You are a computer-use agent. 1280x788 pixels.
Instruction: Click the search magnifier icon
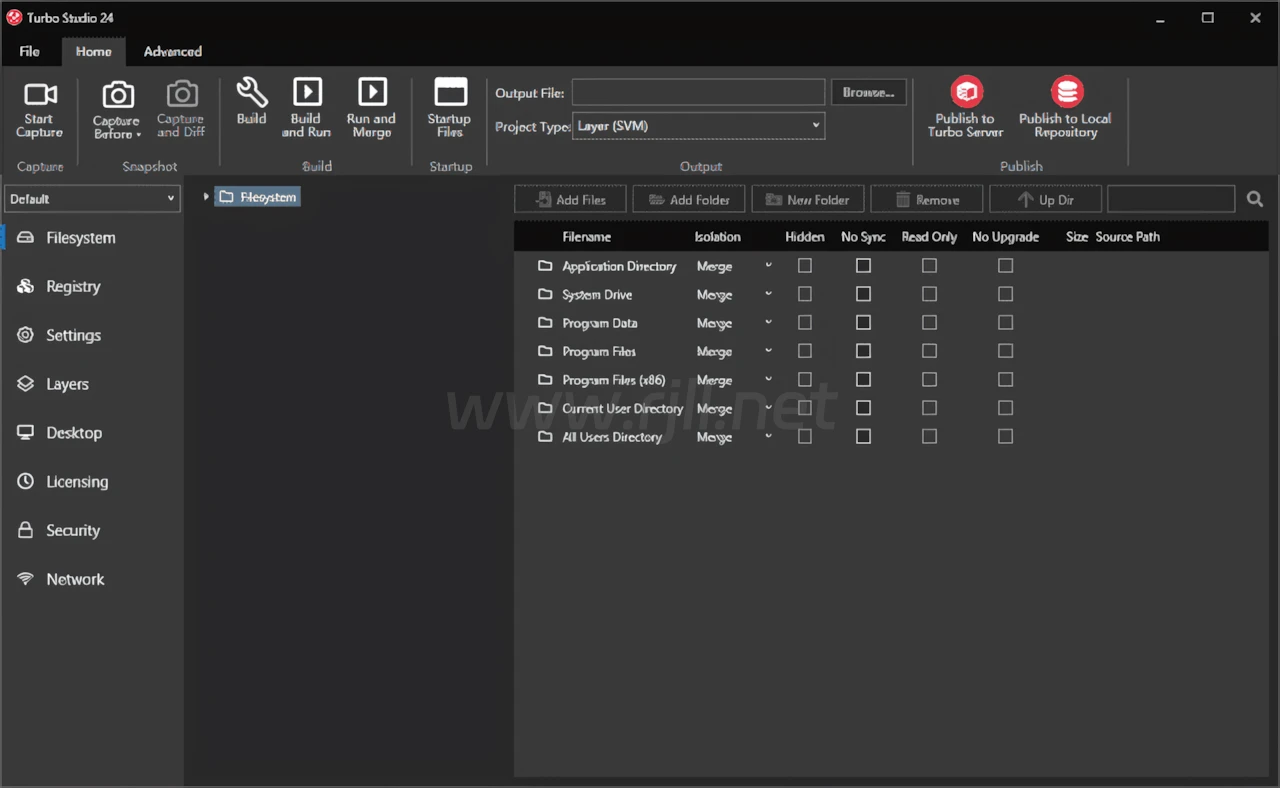(1255, 200)
